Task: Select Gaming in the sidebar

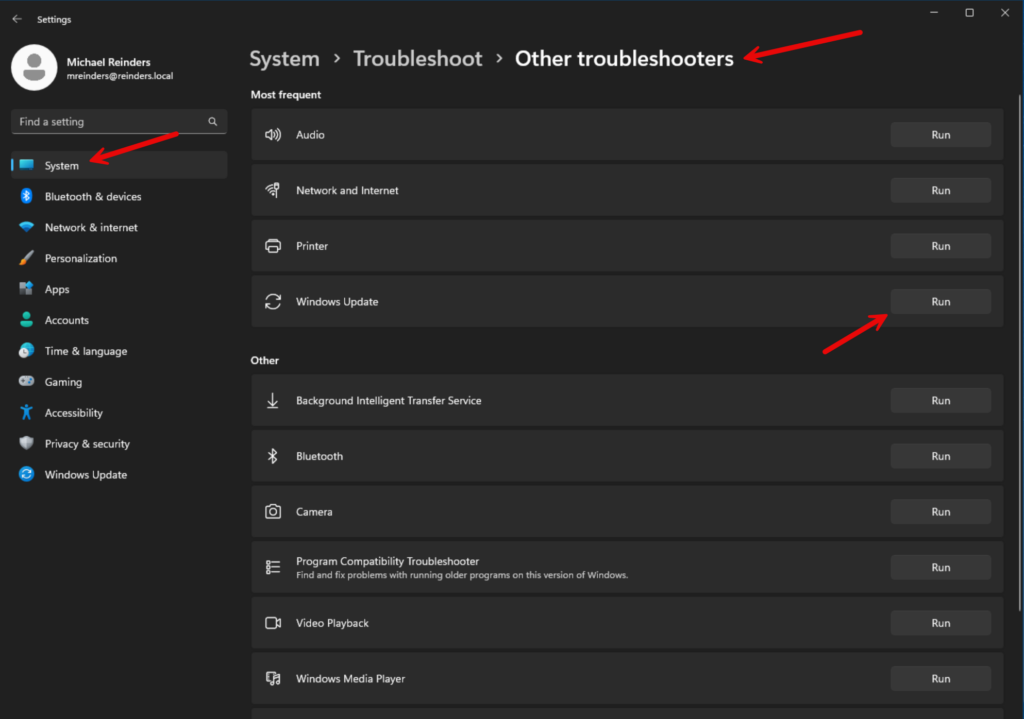Action: [120, 381]
